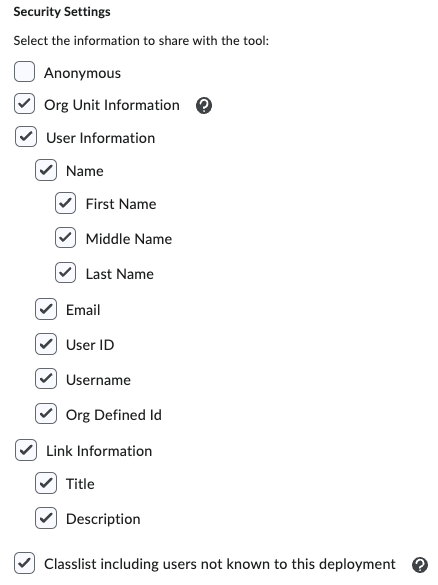Viewport: 438px width, 585px height.
Task: Open help icon next to Classlist option
Action: (420, 564)
